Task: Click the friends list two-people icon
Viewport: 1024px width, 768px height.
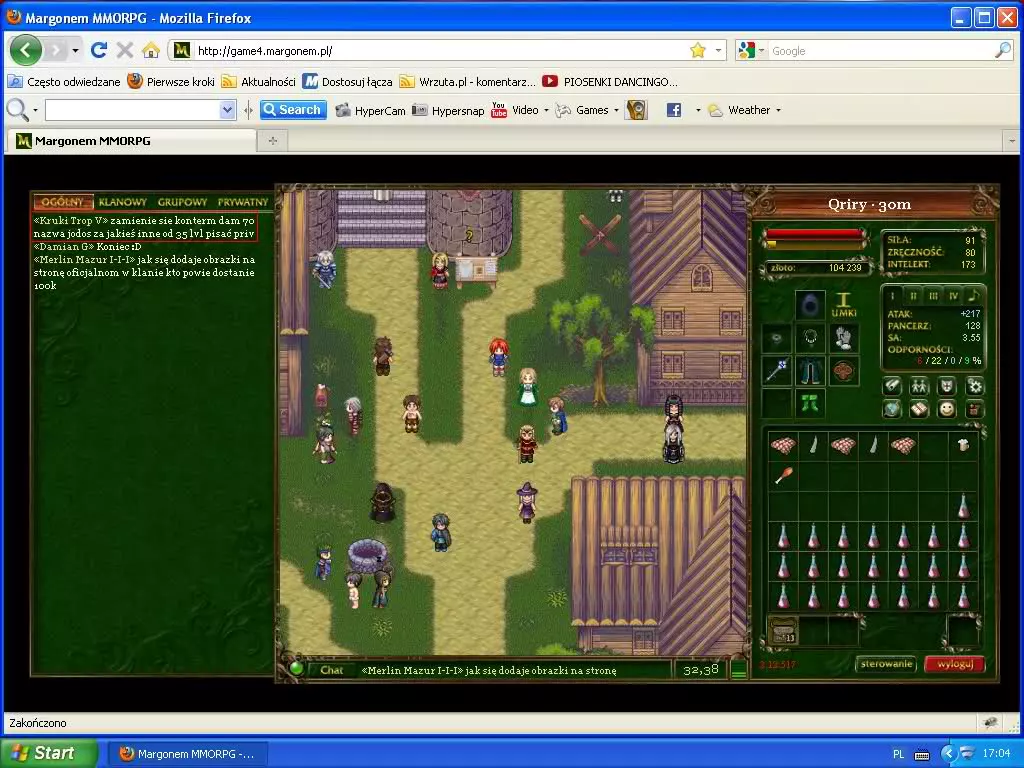Action: (x=919, y=386)
